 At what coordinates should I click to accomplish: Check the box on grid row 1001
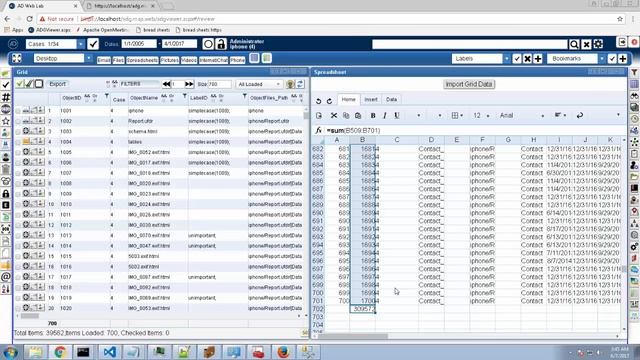[18, 111]
